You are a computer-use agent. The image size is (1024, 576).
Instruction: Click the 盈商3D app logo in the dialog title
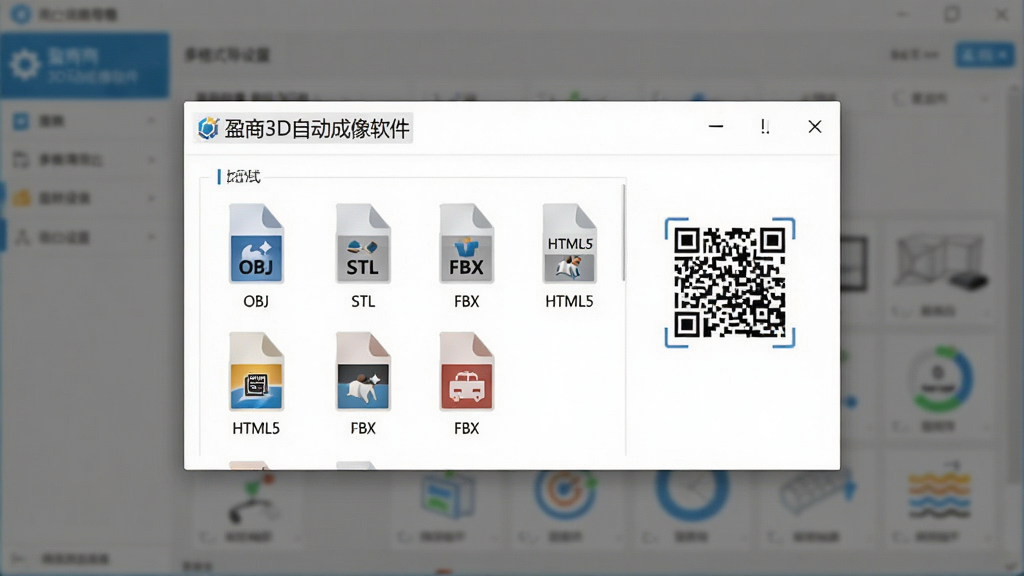(208, 128)
